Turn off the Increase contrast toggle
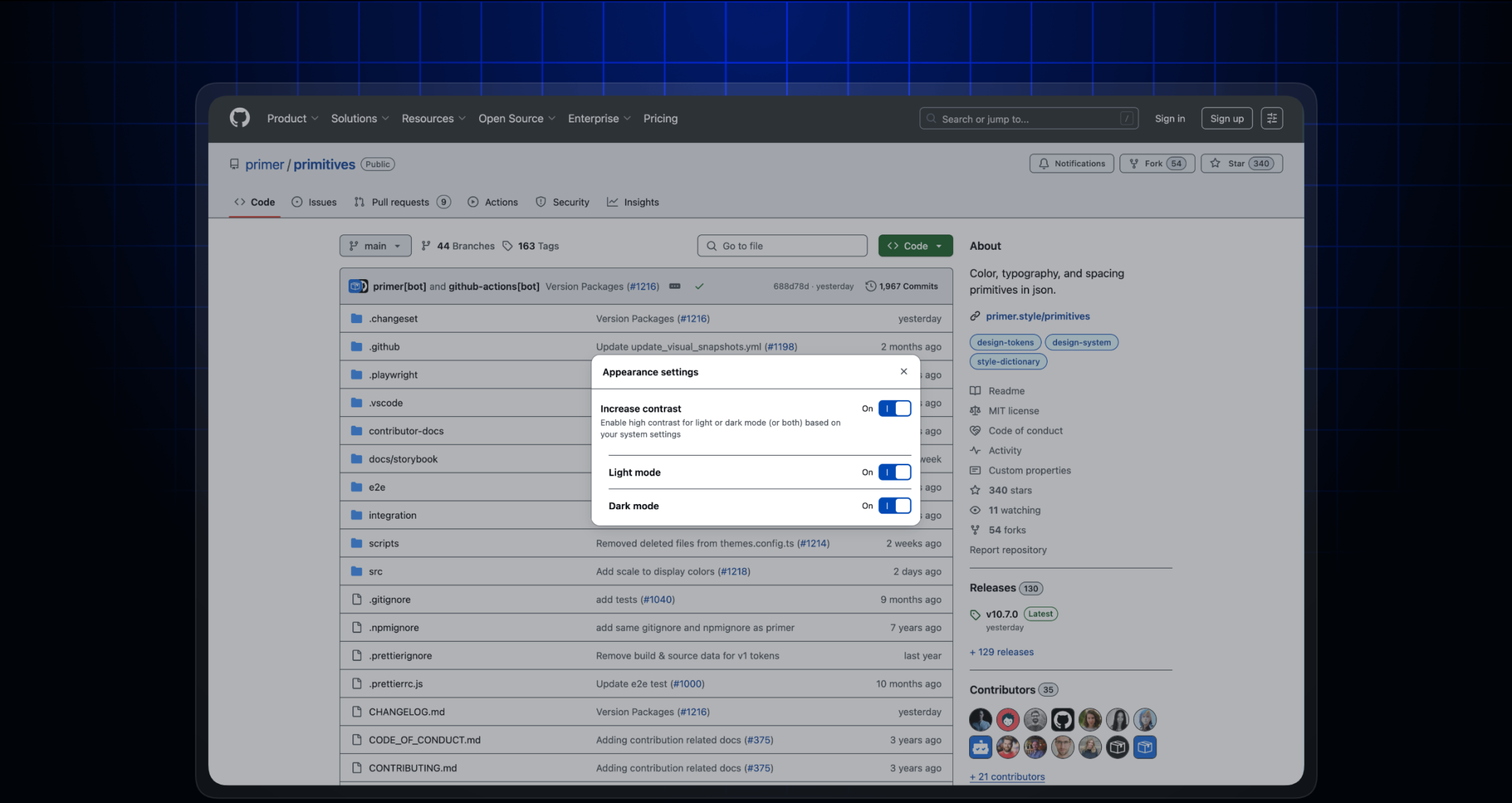1512x803 pixels. pos(894,409)
